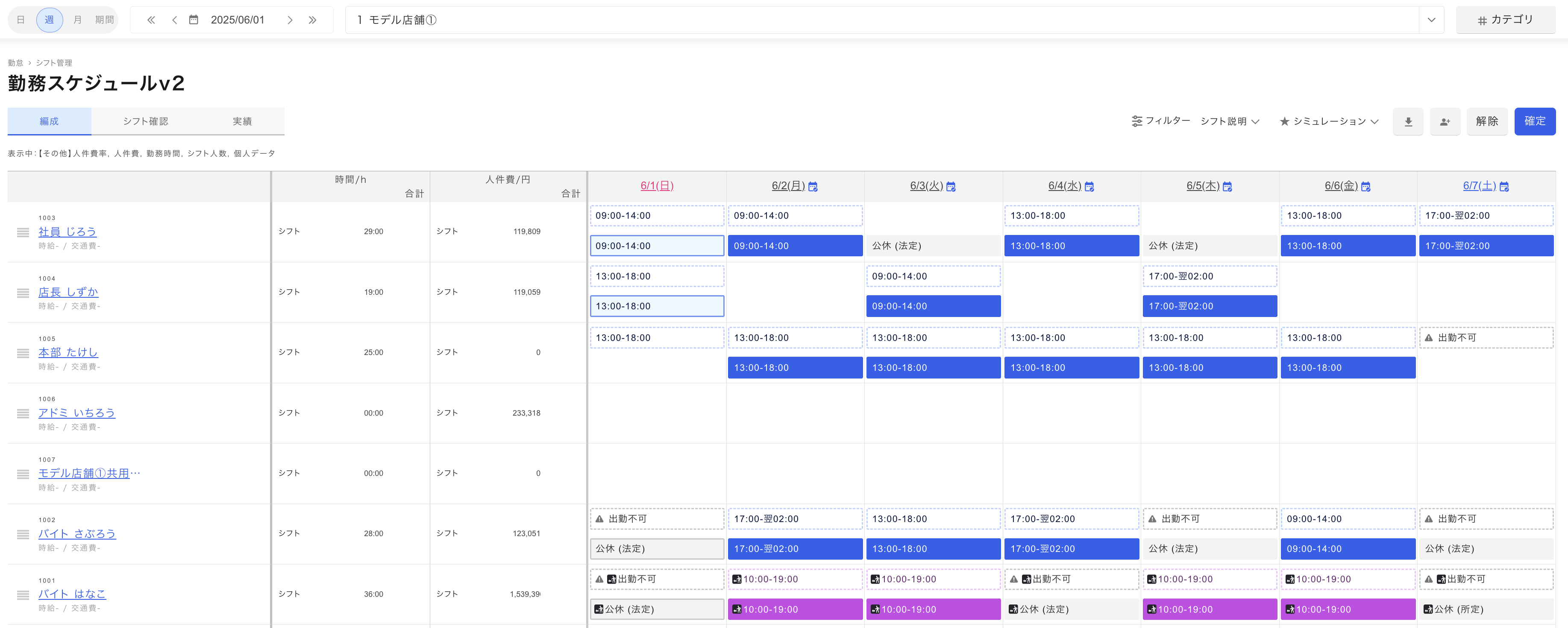This screenshot has width=1568, height=628.
Task: Click the add-person icon button
Action: click(x=1445, y=122)
